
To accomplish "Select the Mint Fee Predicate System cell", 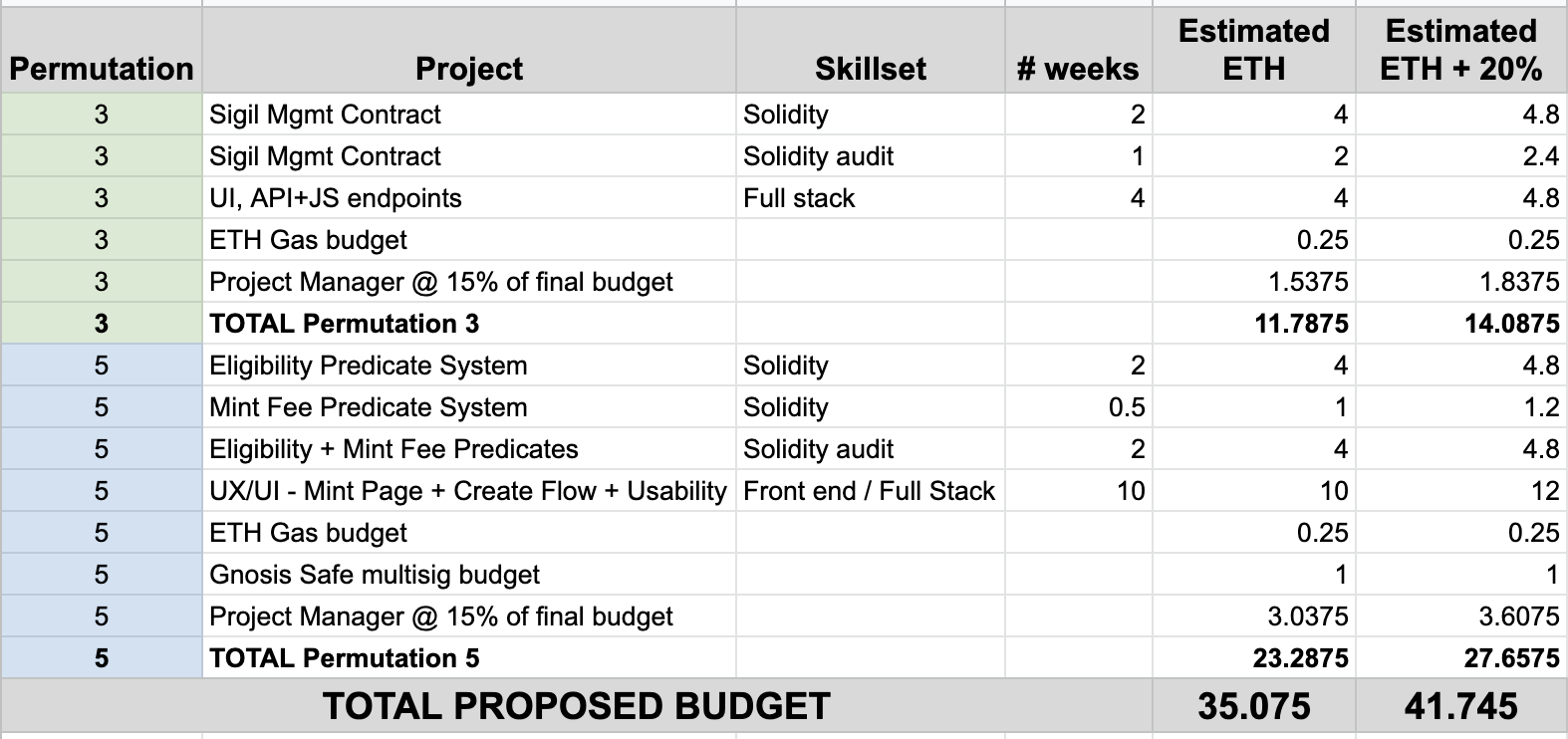I will pyautogui.click(x=369, y=407).
